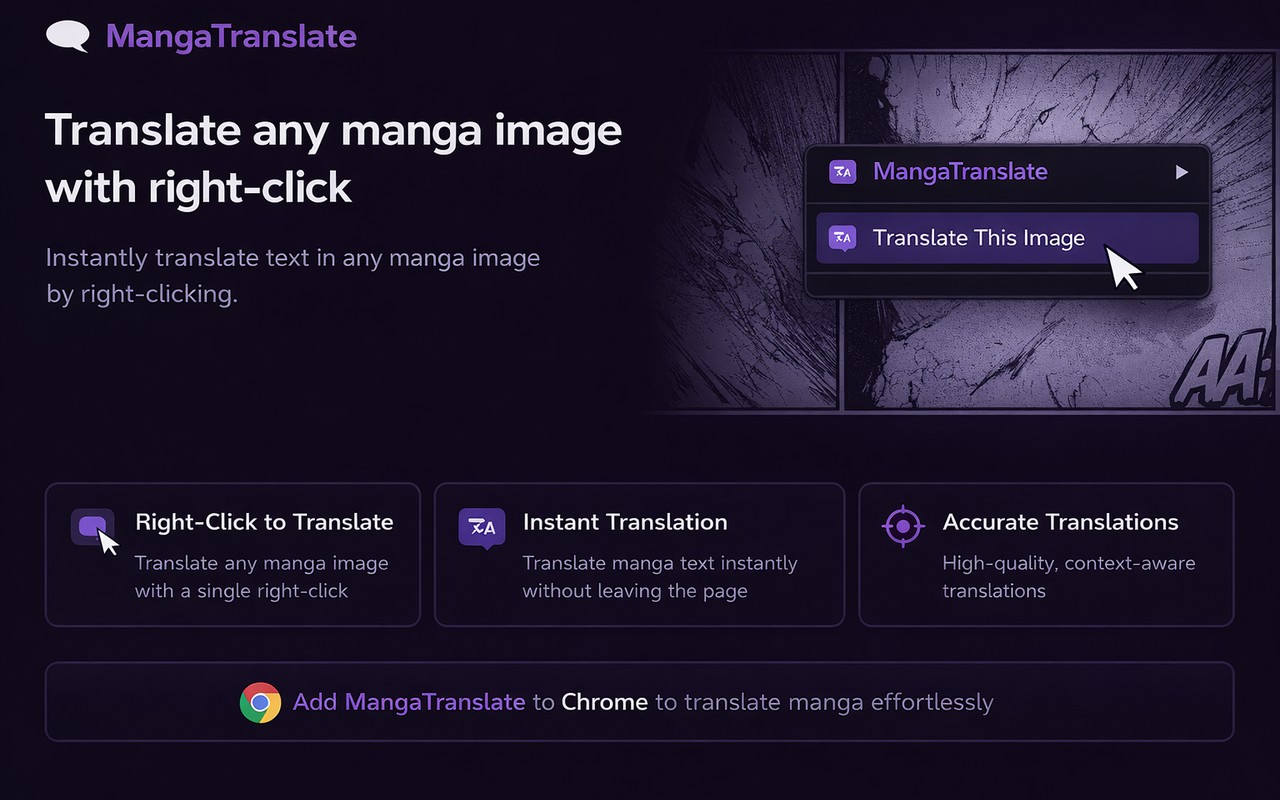
Task: Click description 'High-quality, context-aware'
Action: [1069, 563]
